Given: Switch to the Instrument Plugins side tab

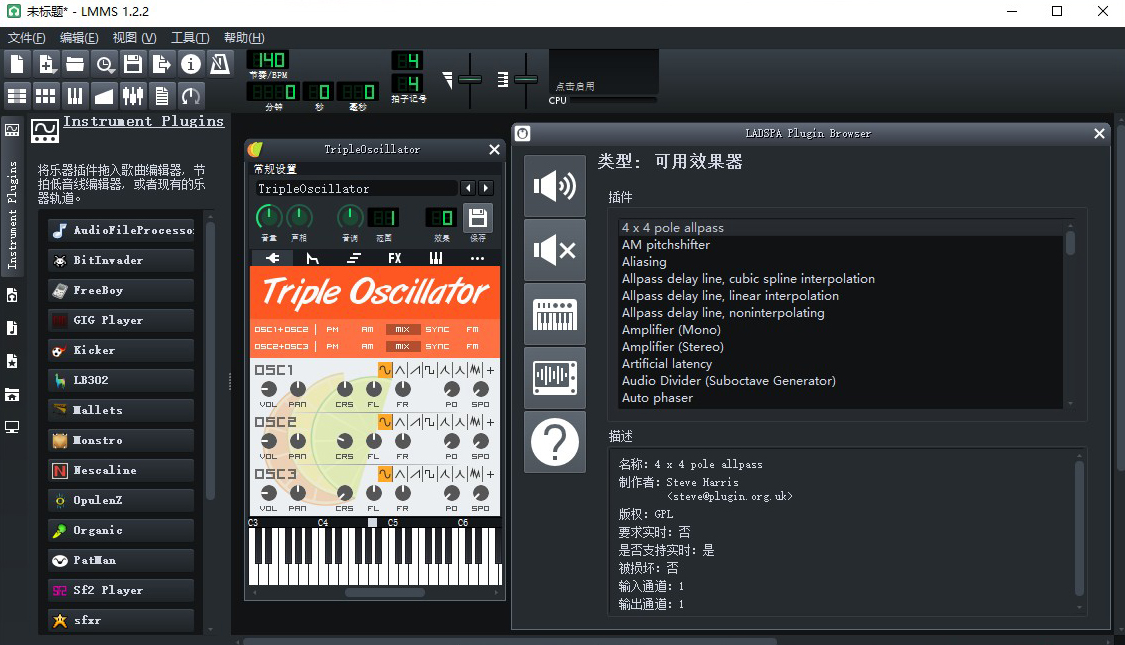Looking at the screenshot, I should [x=12, y=197].
